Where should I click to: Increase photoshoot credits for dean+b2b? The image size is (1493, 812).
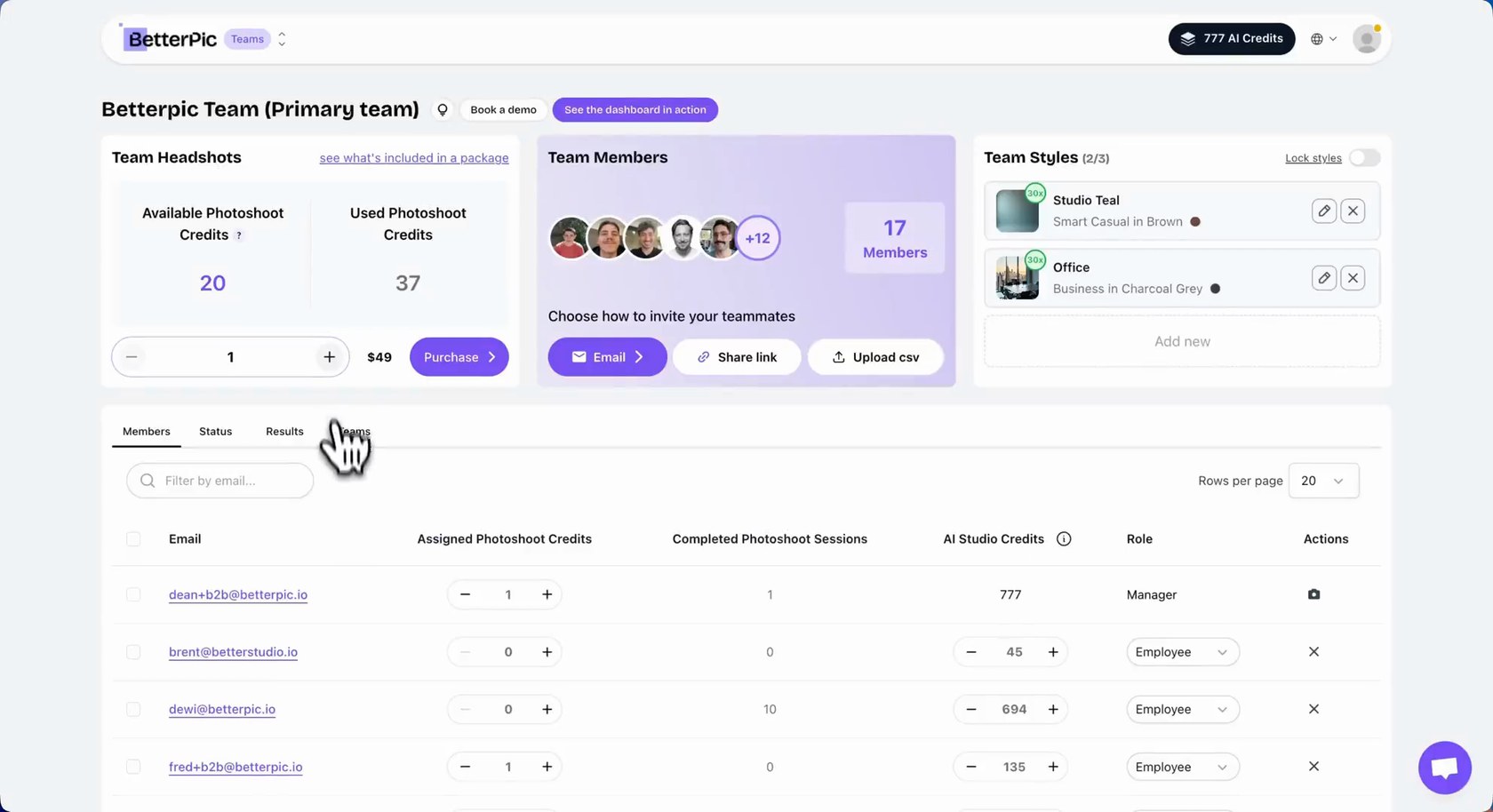[x=547, y=594]
